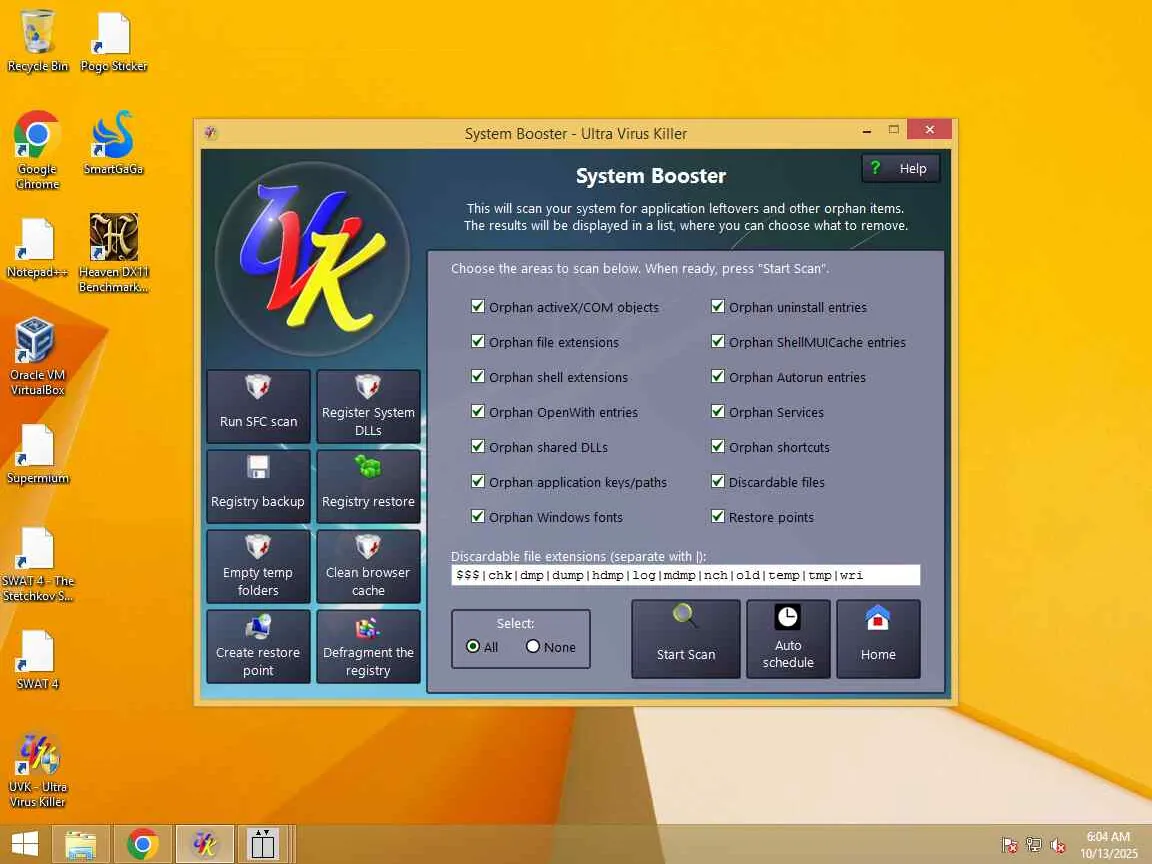Select Pogo Sticker desktop shortcut

pyautogui.click(x=114, y=42)
